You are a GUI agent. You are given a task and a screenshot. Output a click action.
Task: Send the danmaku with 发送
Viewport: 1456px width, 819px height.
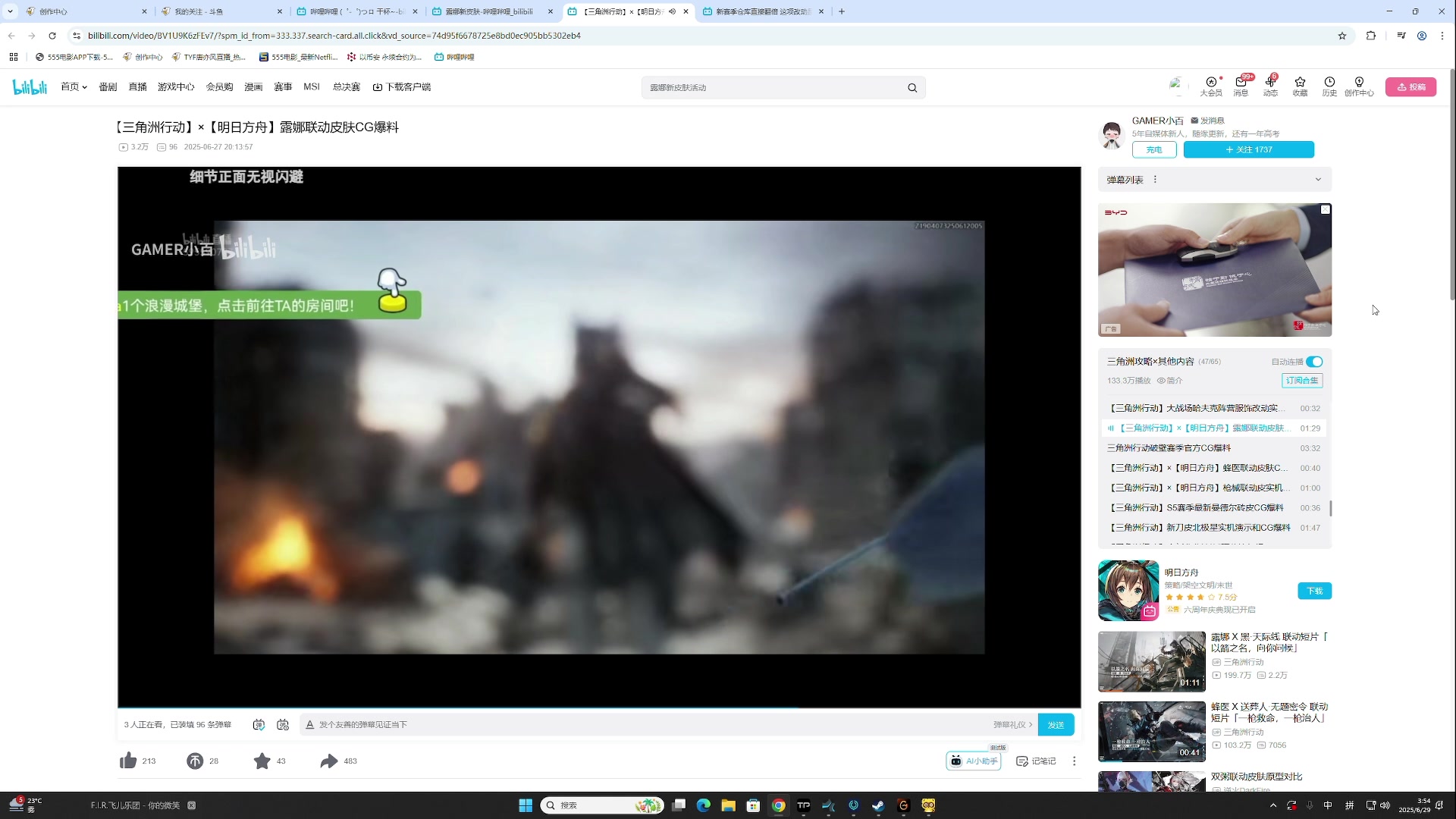point(1056,725)
